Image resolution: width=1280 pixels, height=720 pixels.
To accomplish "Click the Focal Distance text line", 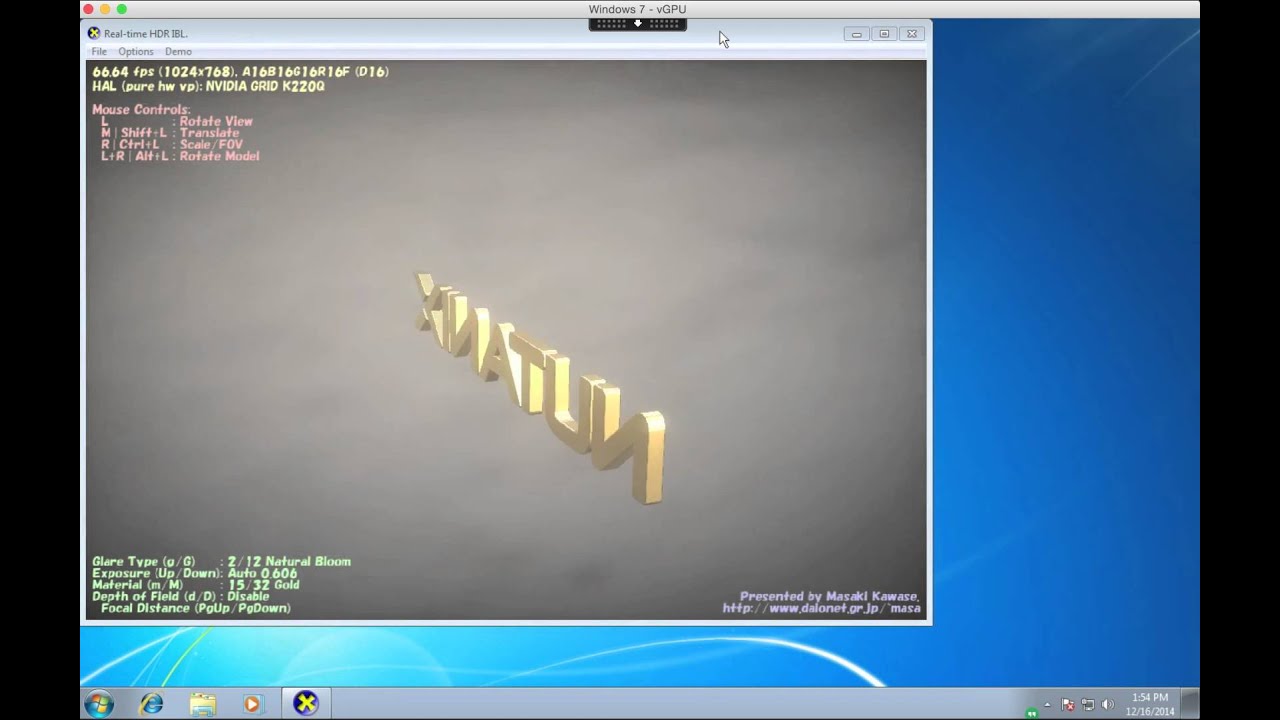I will pos(196,608).
